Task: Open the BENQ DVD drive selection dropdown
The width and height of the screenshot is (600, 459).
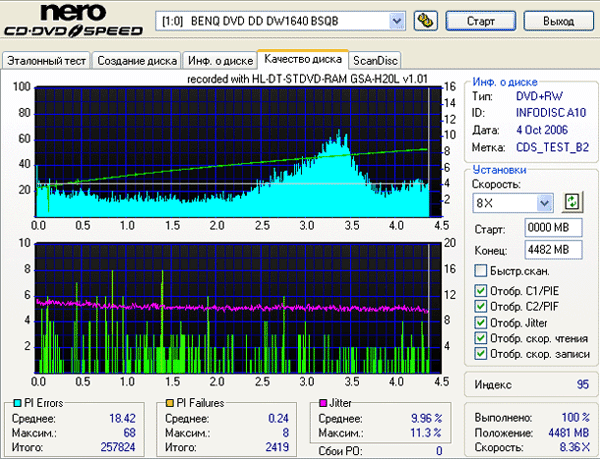Action: click(x=396, y=20)
